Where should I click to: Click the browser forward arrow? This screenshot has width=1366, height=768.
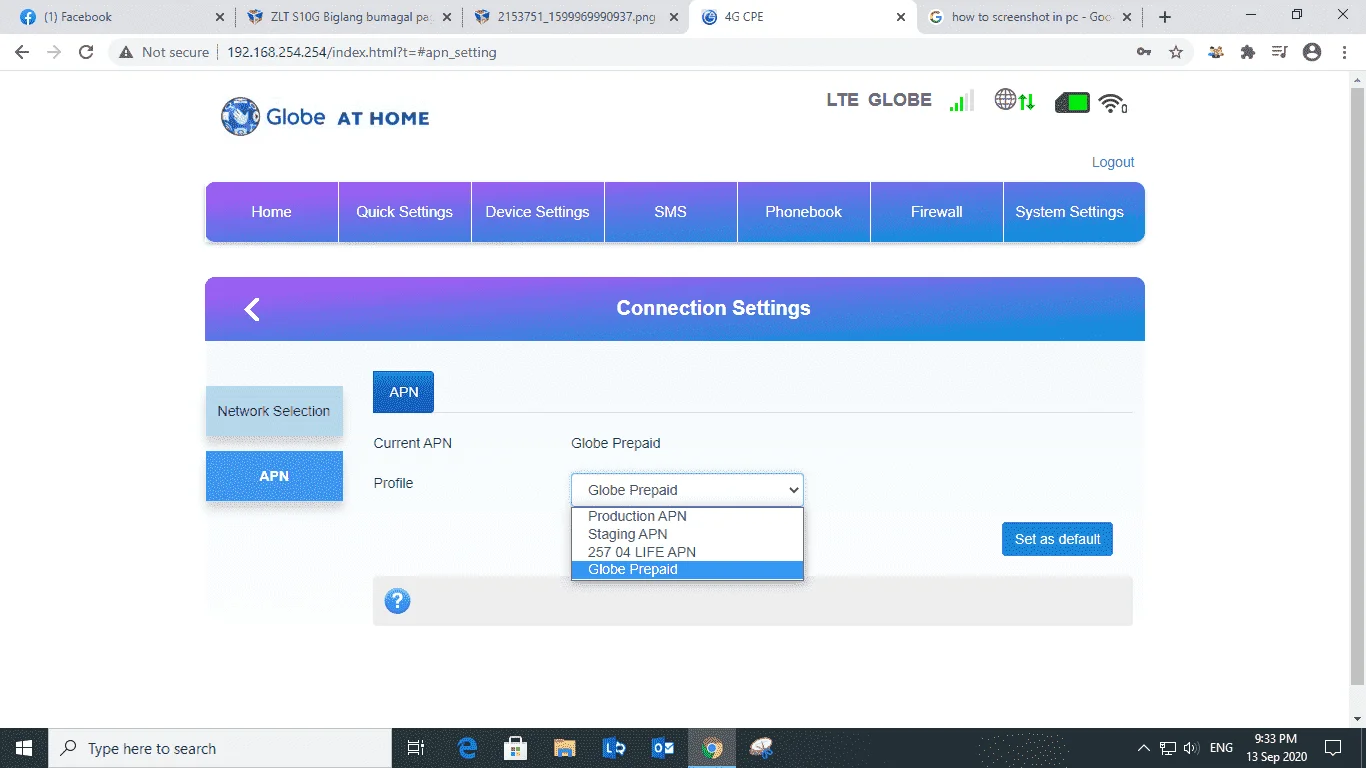54,52
